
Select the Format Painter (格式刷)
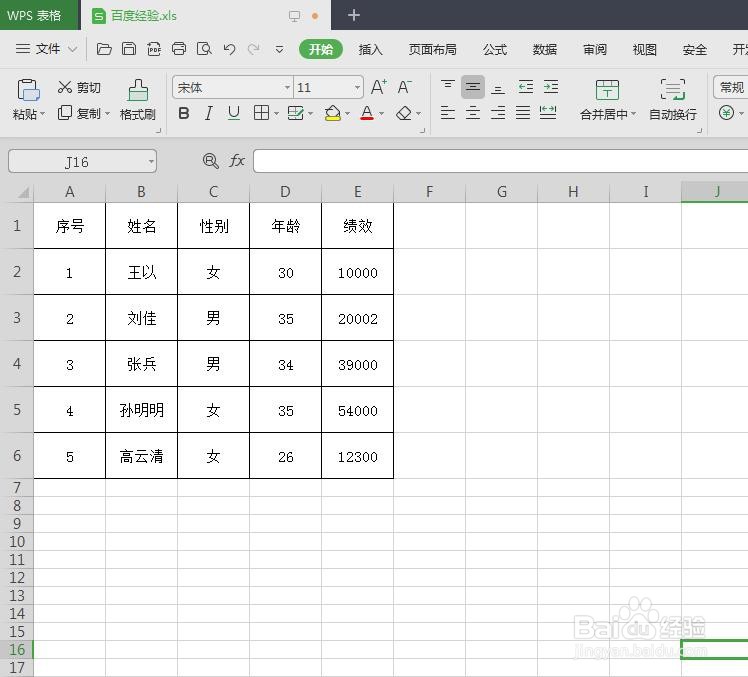pyautogui.click(x=138, y=100)
